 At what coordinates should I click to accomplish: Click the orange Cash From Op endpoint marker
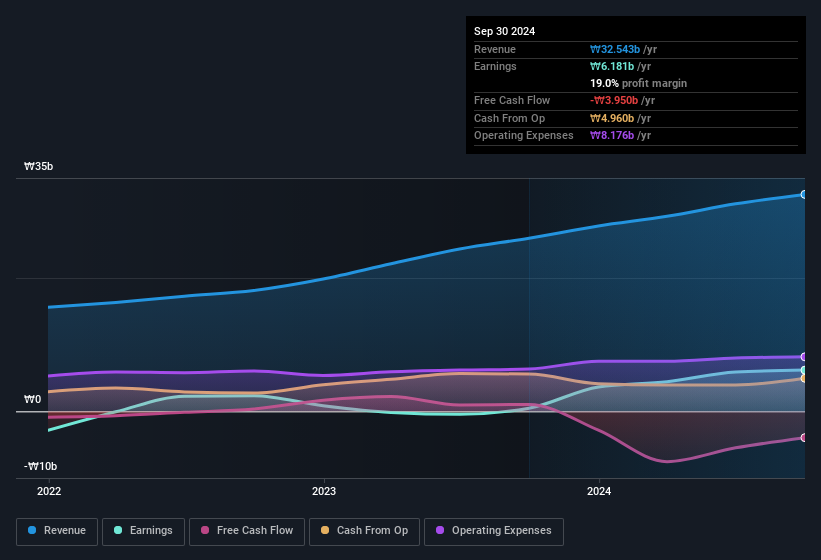[x=803, y=378]
